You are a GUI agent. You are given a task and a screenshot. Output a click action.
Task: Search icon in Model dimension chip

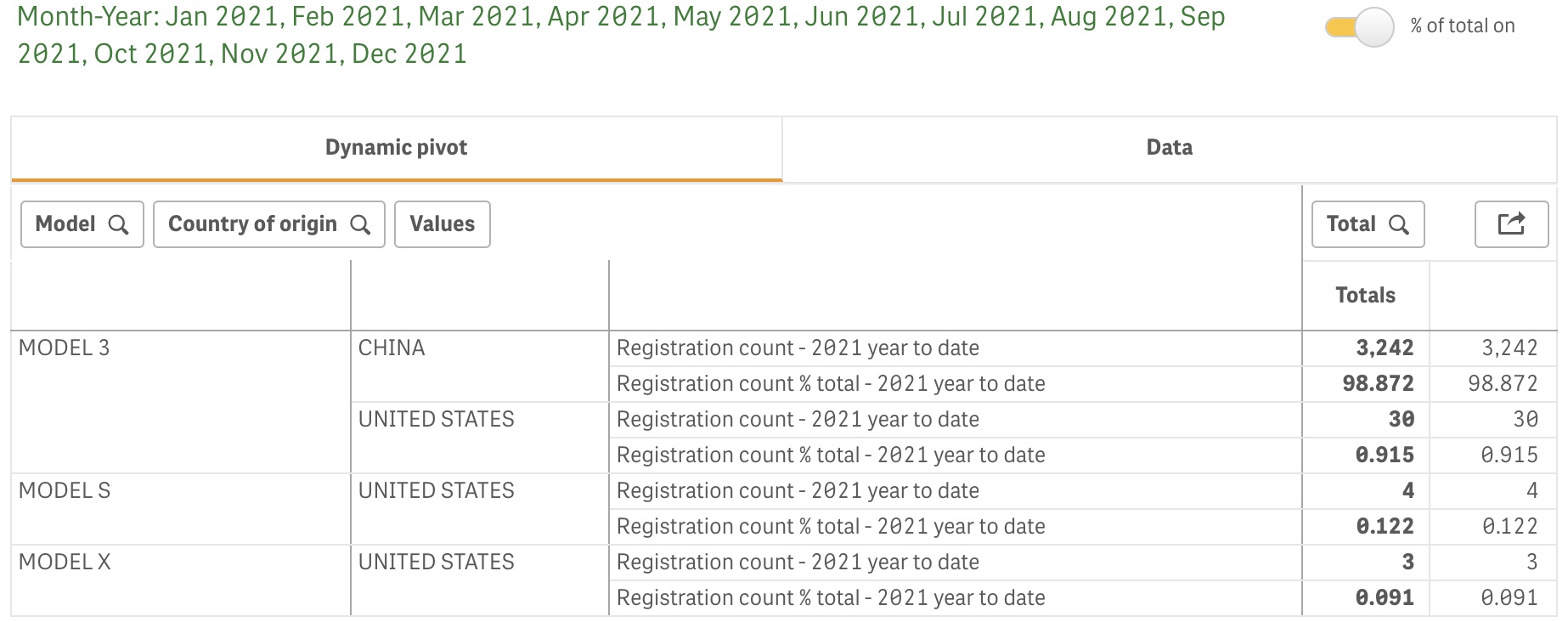(119, 224)
